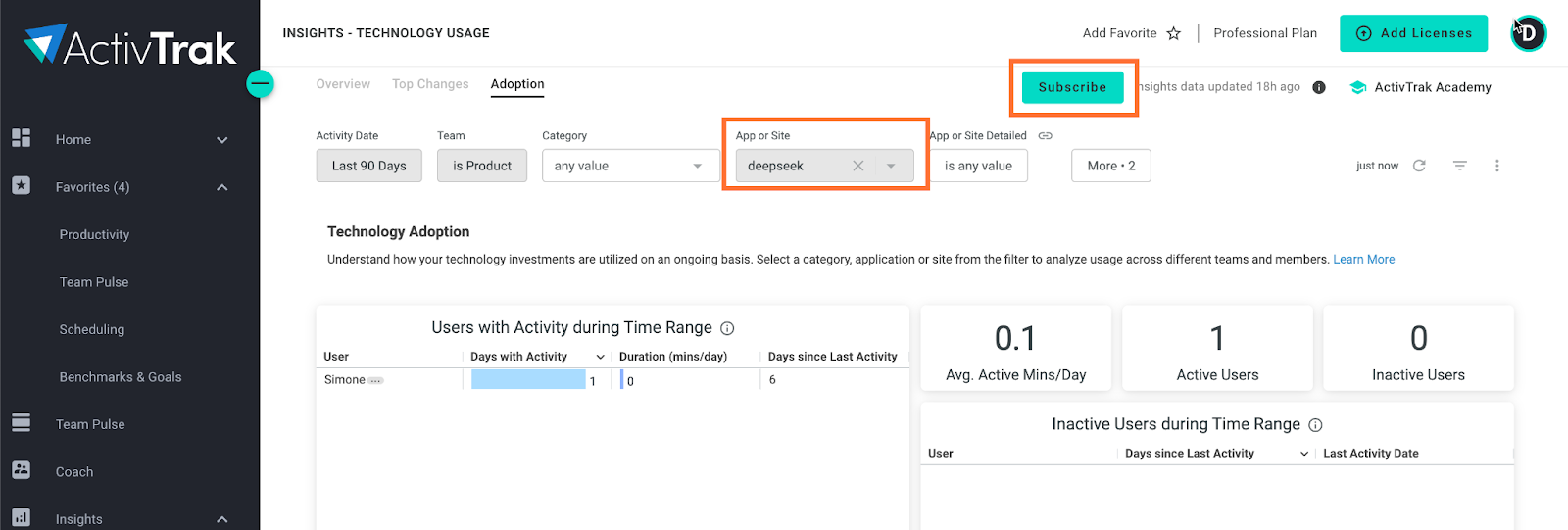
Task: Sort by Days with Activity column arrow
Action: click(x=601, y=357)
